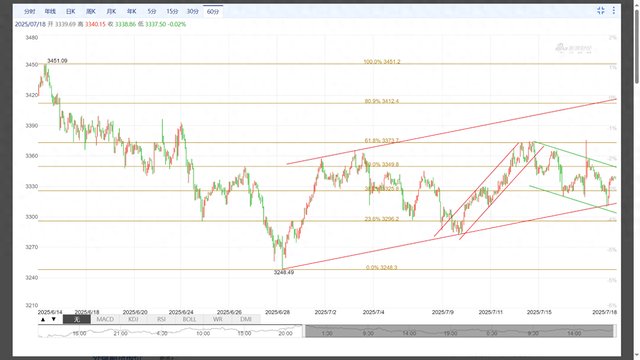The width and height of the screenshot is (640, 360).
Task: Click the up triangle indicator arrow
Action: coord(43,319)
